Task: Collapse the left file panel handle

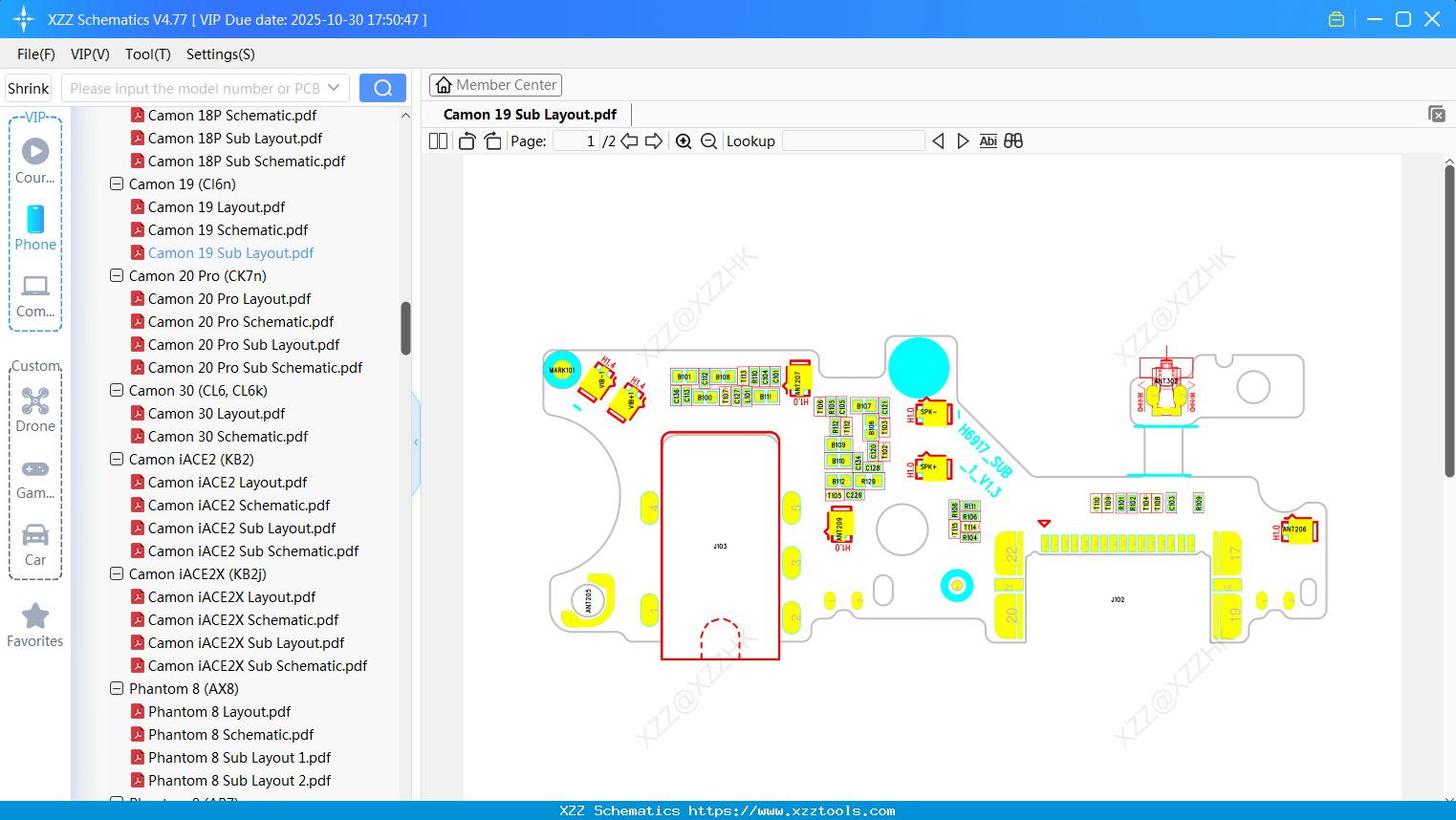Action: [x=416, y=442]
